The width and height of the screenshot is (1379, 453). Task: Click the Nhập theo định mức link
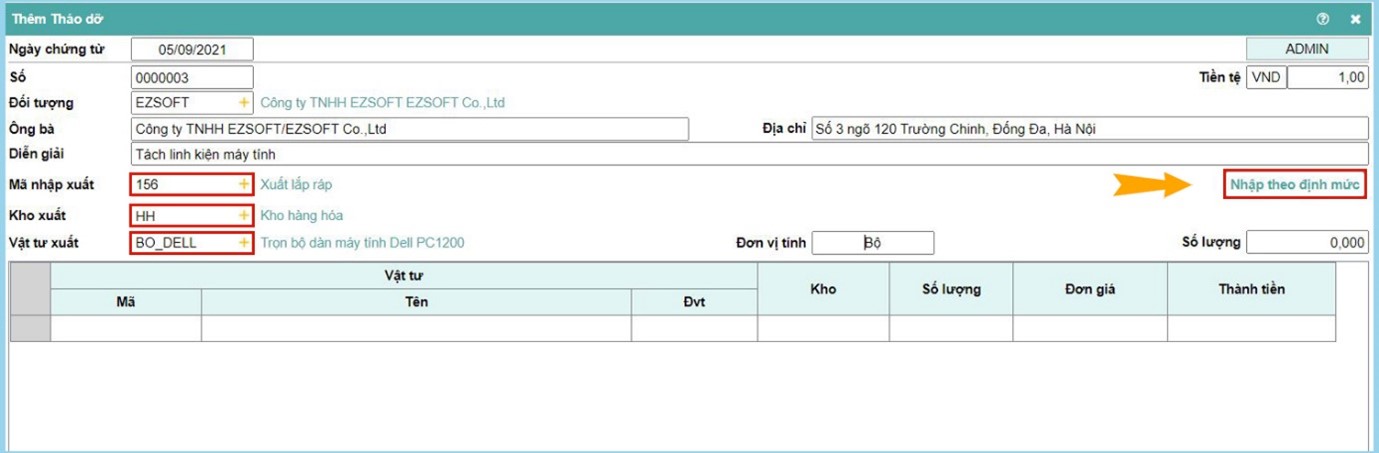1296,185
